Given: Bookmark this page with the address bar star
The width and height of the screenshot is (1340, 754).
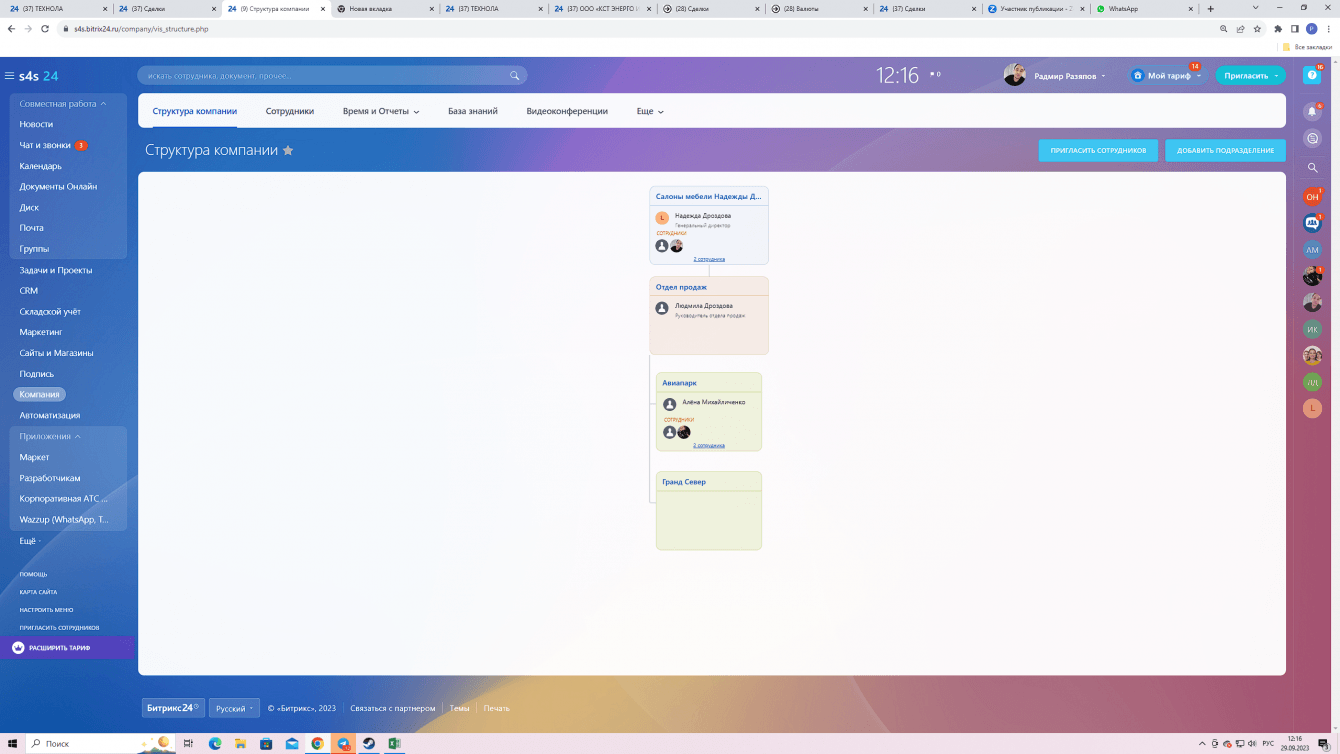Looking at the screenshot, I should click(x=1257, y=29).
